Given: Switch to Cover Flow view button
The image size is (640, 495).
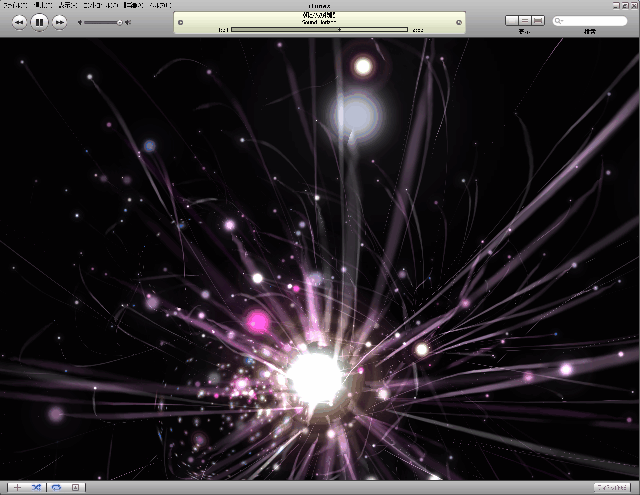Looking at the screenshot, I should (x=538, y=20).
